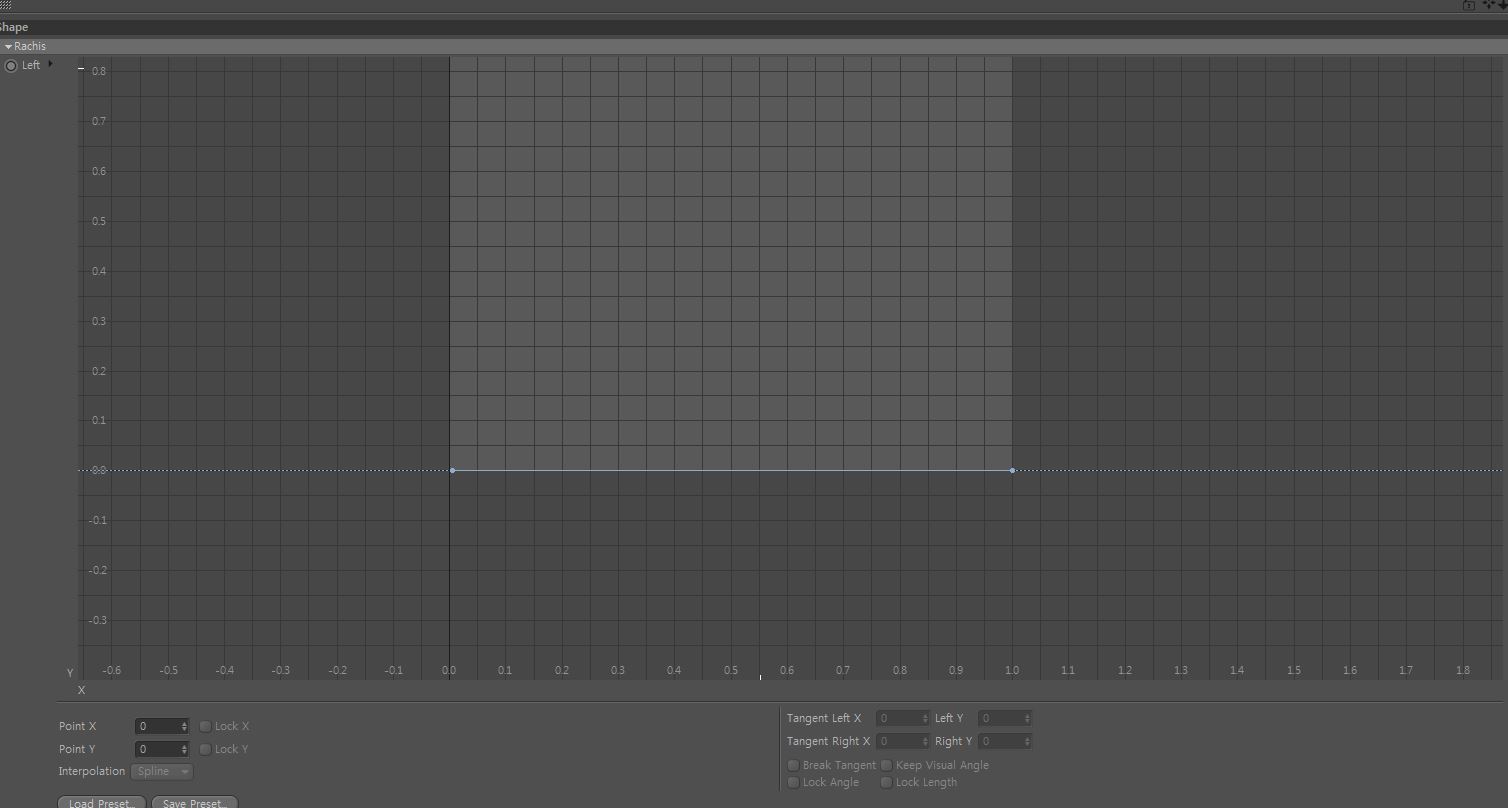The width and height of the screenshot is (1508, 808).
Task: Toggle the Lock Length checkbox
Action: point(886,782)
